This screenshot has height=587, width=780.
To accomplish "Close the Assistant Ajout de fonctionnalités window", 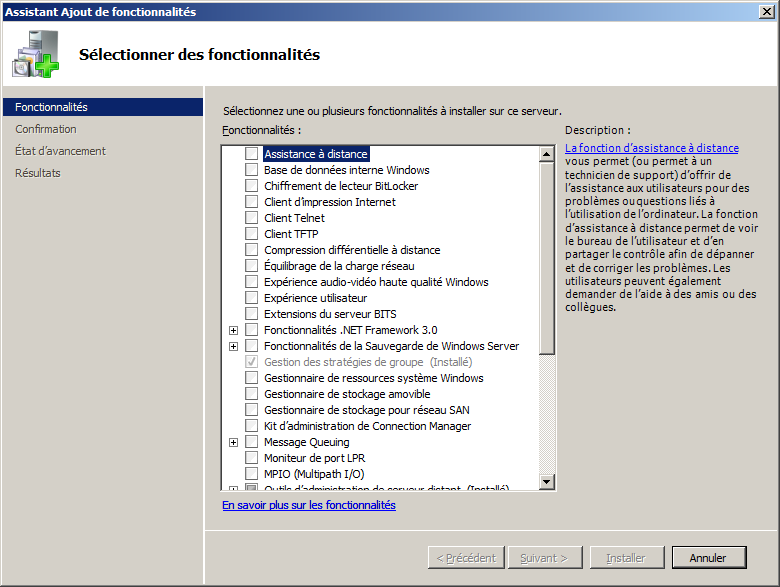I will [766, 11].
